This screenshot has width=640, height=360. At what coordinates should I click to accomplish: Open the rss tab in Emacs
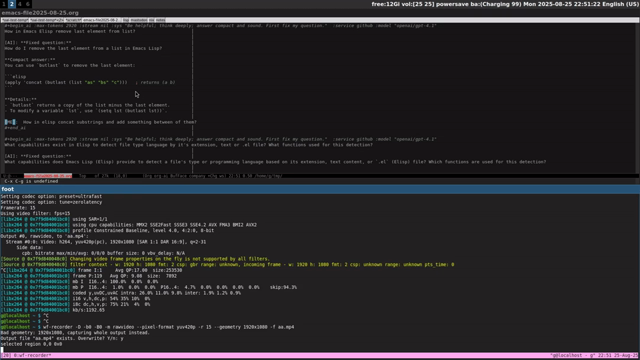tap(151, 20)
